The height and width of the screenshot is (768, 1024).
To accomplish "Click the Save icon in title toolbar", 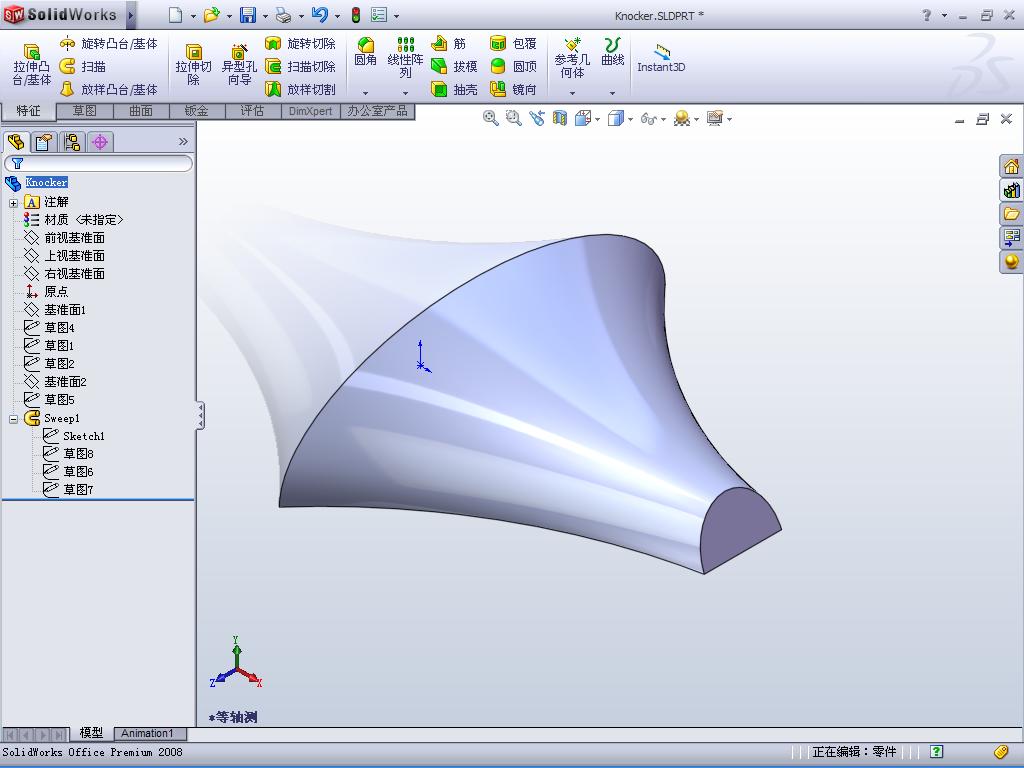I will 248,15.
